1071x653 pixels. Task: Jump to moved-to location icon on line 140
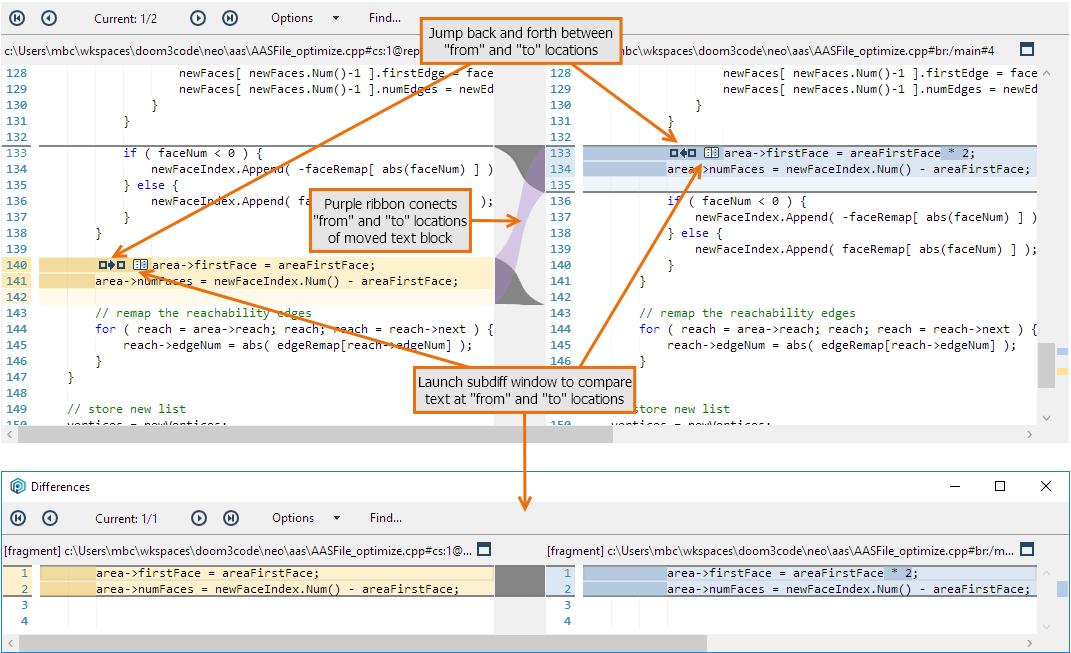point(112,264)
